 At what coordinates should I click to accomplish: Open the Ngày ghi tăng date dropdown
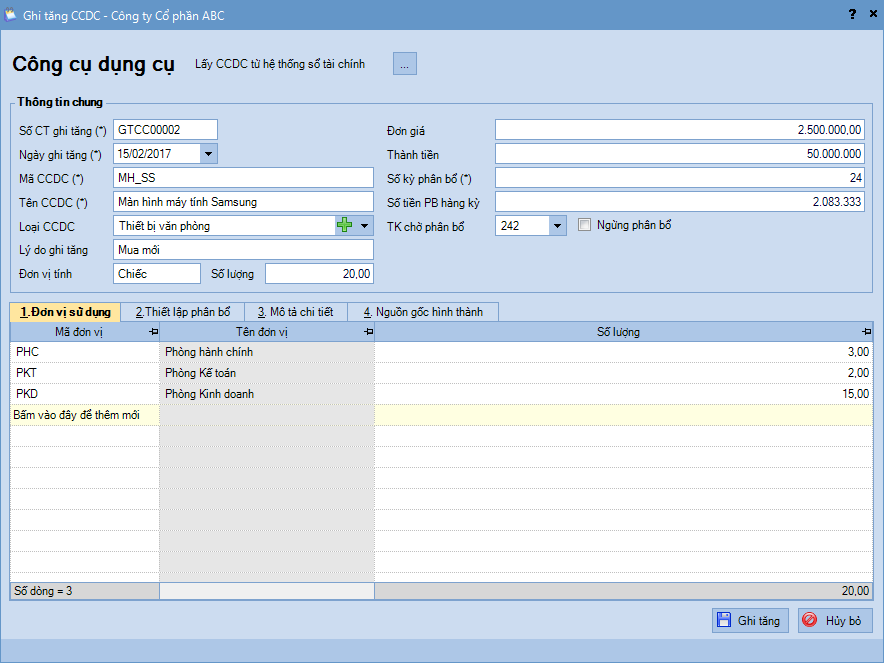208,154
